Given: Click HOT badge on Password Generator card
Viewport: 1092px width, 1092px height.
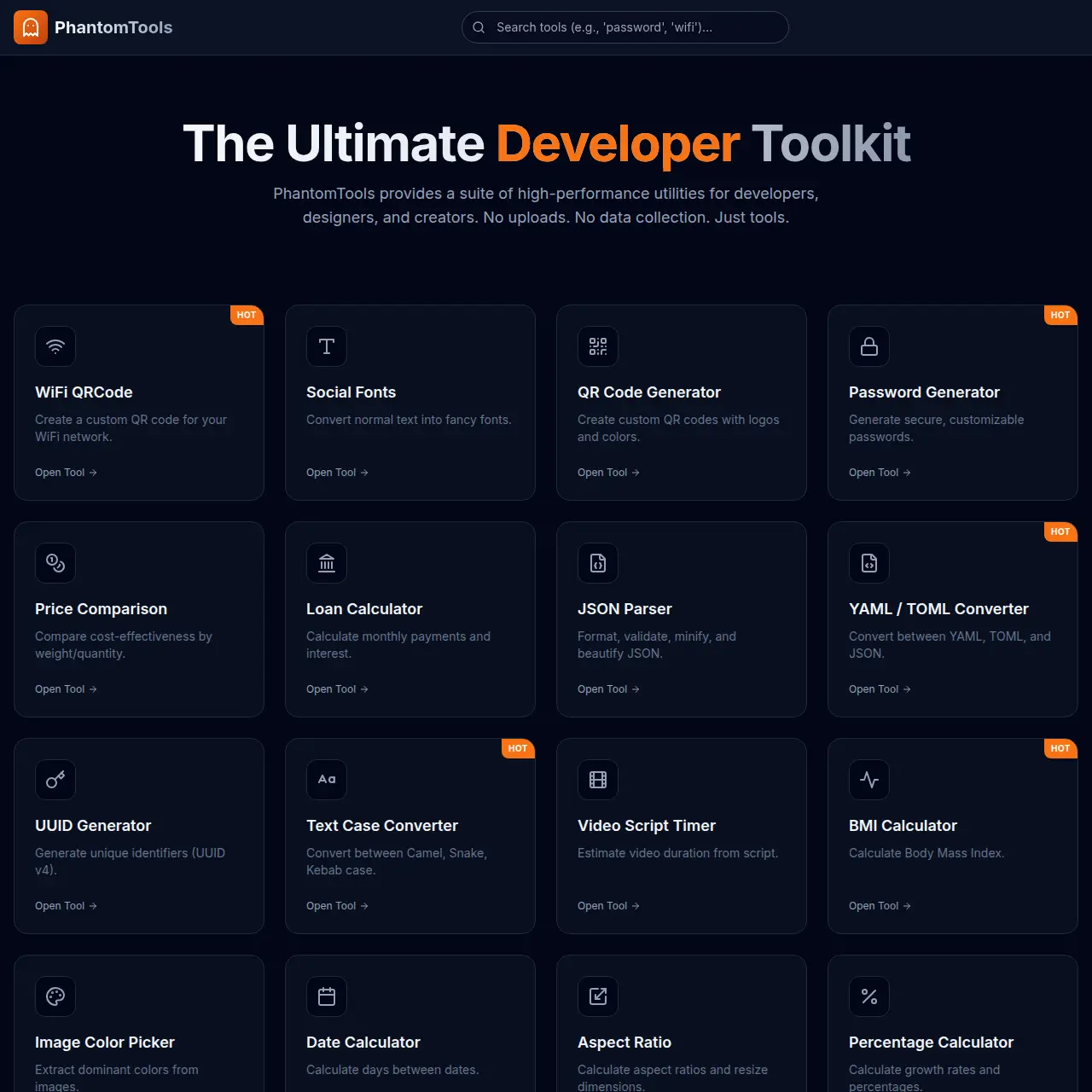Looking at the screenshot, I should point(1060,315).
